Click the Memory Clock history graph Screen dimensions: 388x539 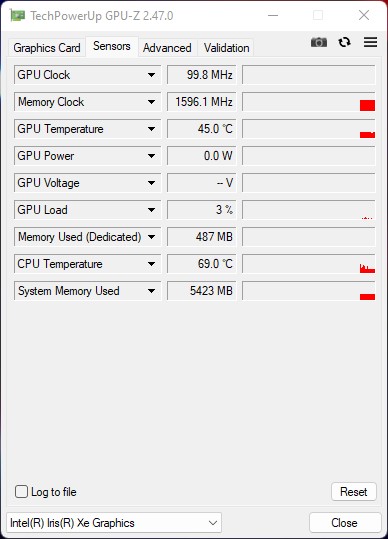pos(309,102)
